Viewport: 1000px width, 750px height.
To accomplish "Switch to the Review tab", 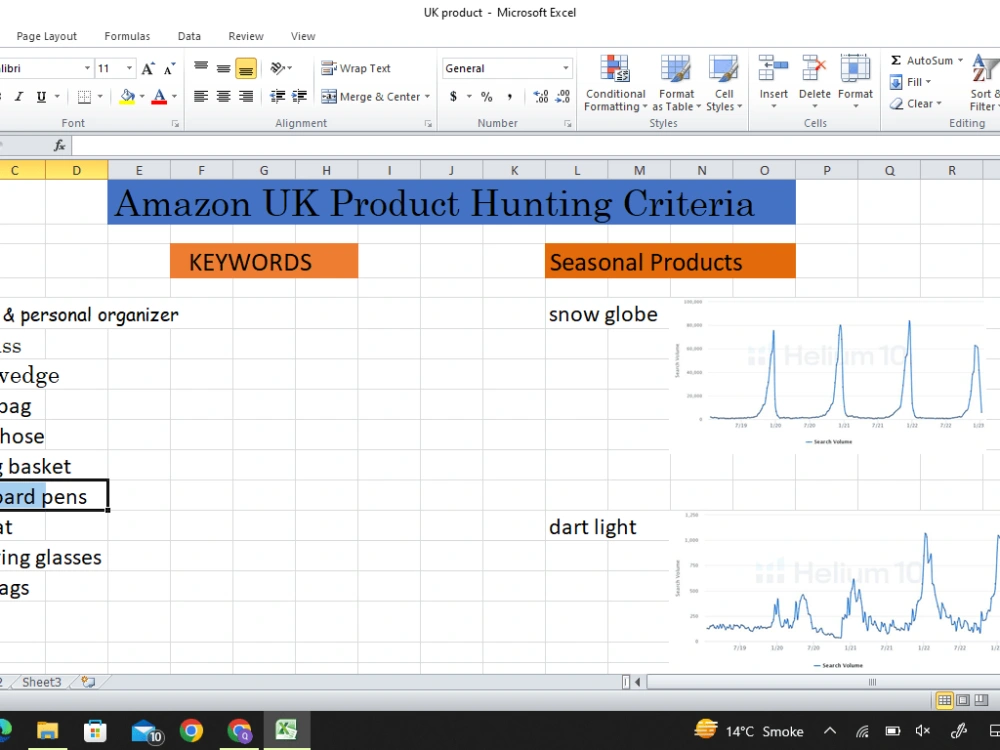I will point(246,36).
